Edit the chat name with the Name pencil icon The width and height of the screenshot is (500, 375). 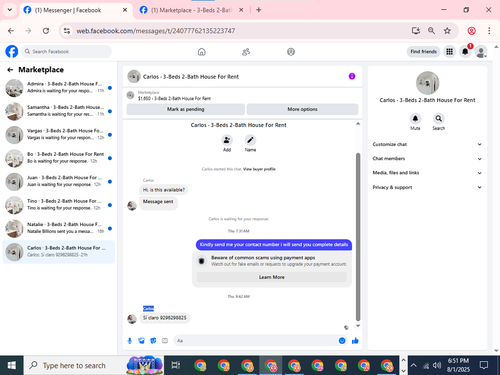250,140
